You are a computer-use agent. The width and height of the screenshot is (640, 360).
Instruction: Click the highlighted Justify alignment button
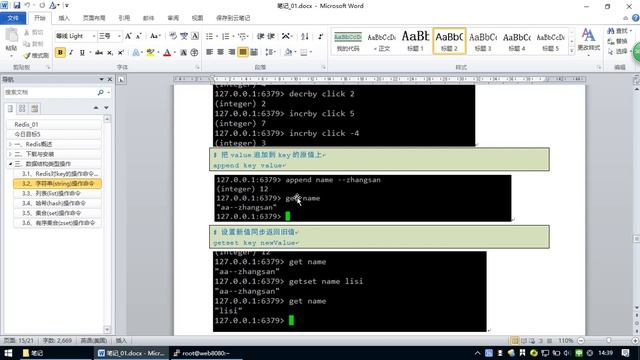coord(242,52)
